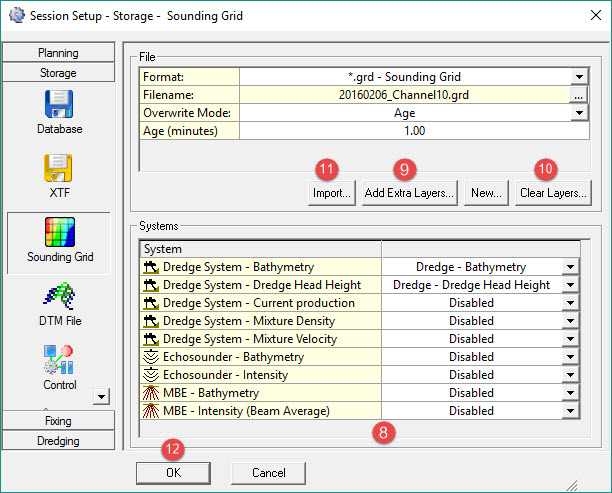Viewport: 612px width, 493px height.
Task: Click the Age (minutes) value field
Action: click(413, 131)
